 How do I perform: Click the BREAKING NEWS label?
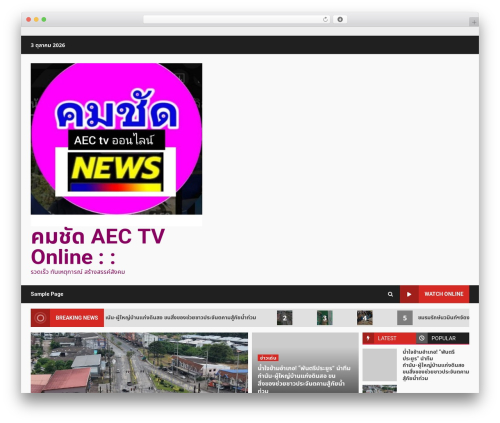click(x=77, y=318)
